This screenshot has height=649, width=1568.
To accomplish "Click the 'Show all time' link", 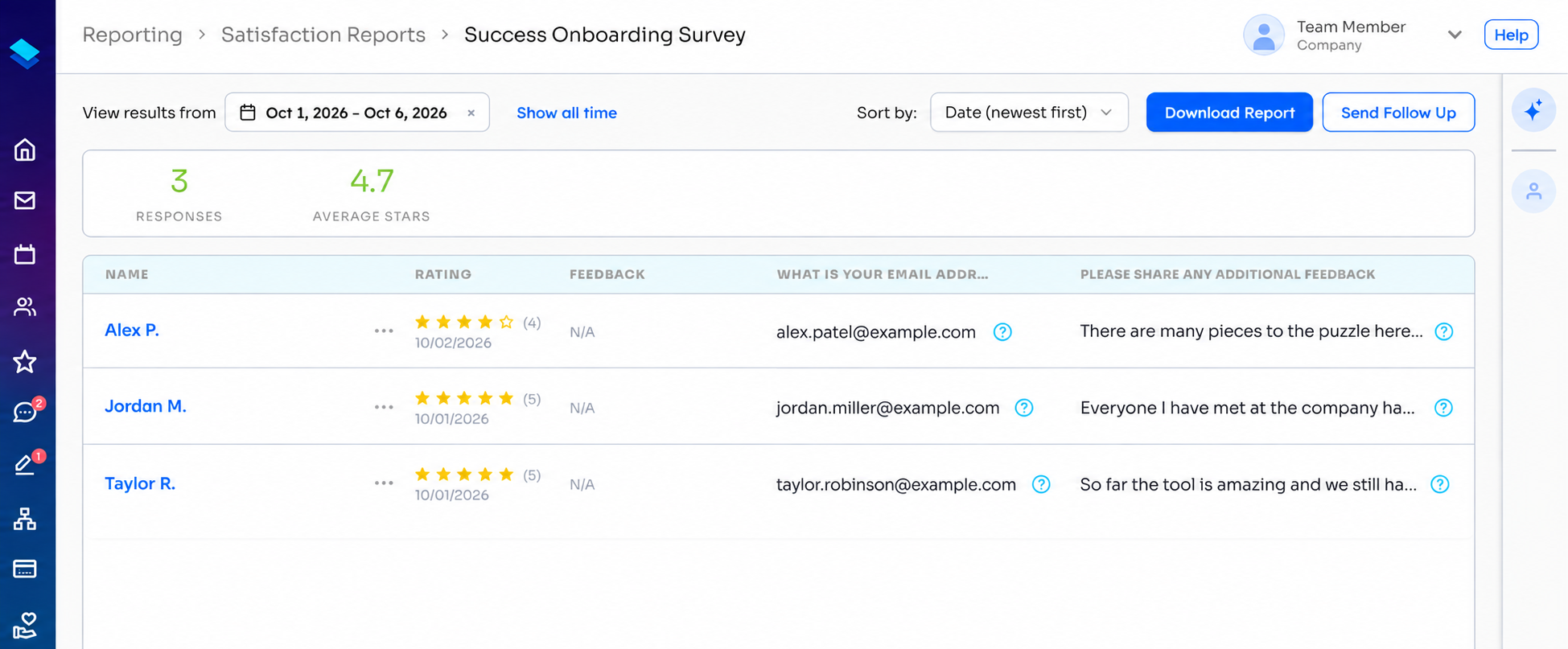I will pos(566,113).
